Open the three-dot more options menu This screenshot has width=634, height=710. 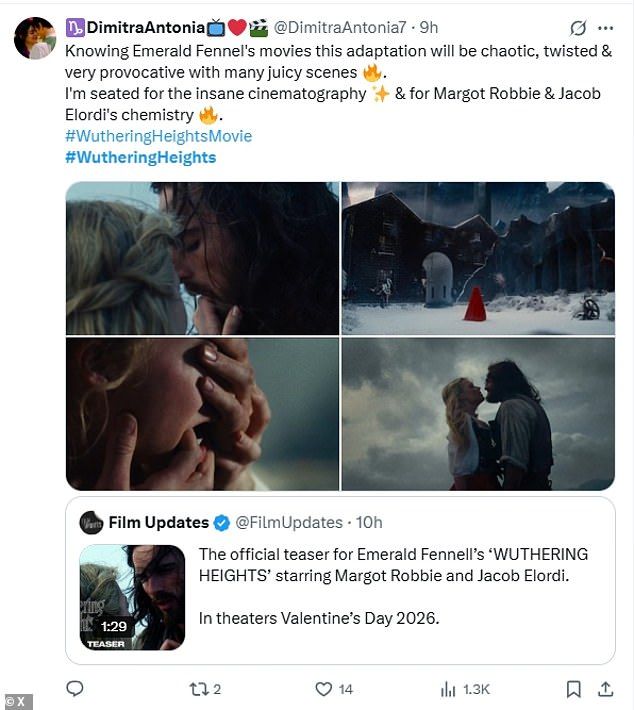(605, 28)
